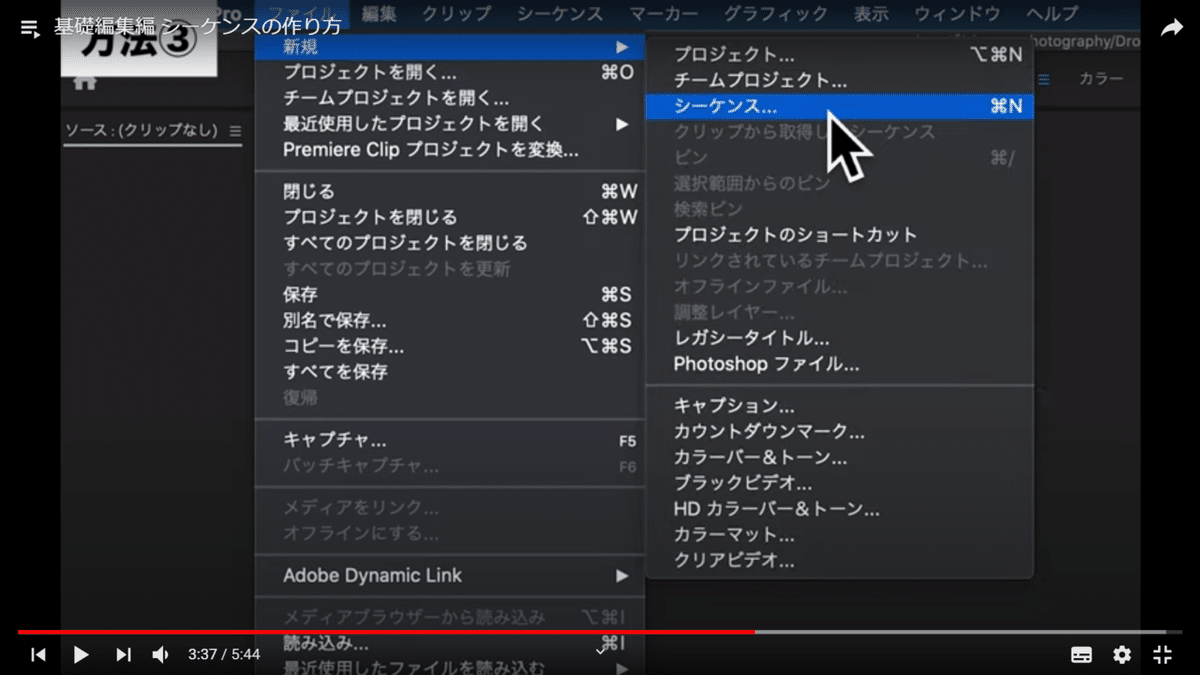Open the playback settings gear
1200x675 pixels.
click(x=1121, y=655)
